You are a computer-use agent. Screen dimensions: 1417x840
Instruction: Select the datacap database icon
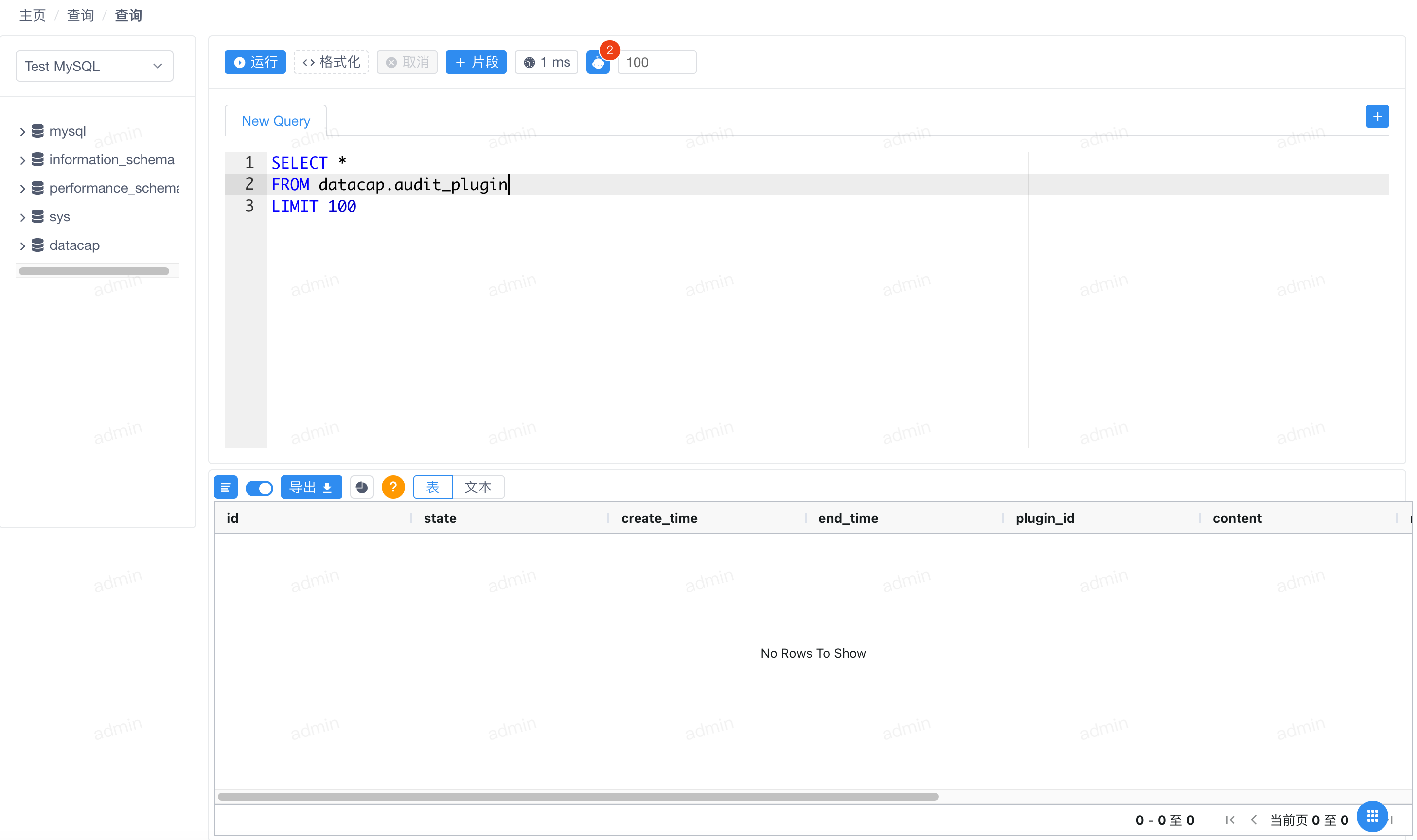[x=37, y=245]
